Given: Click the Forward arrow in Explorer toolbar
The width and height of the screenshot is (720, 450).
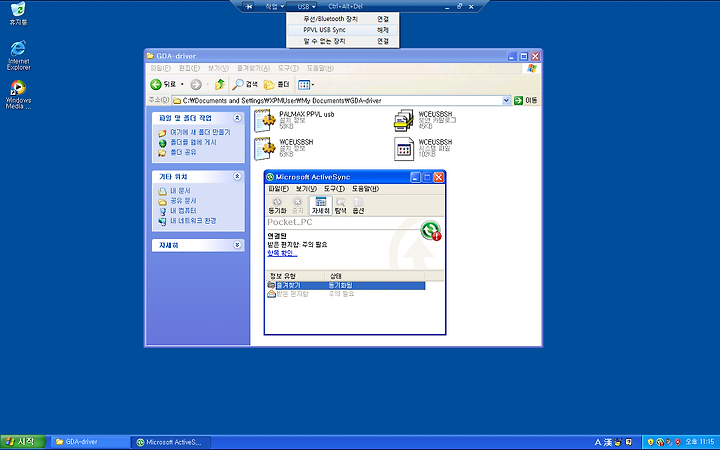Looking at the screenshot, I should 196,84.
